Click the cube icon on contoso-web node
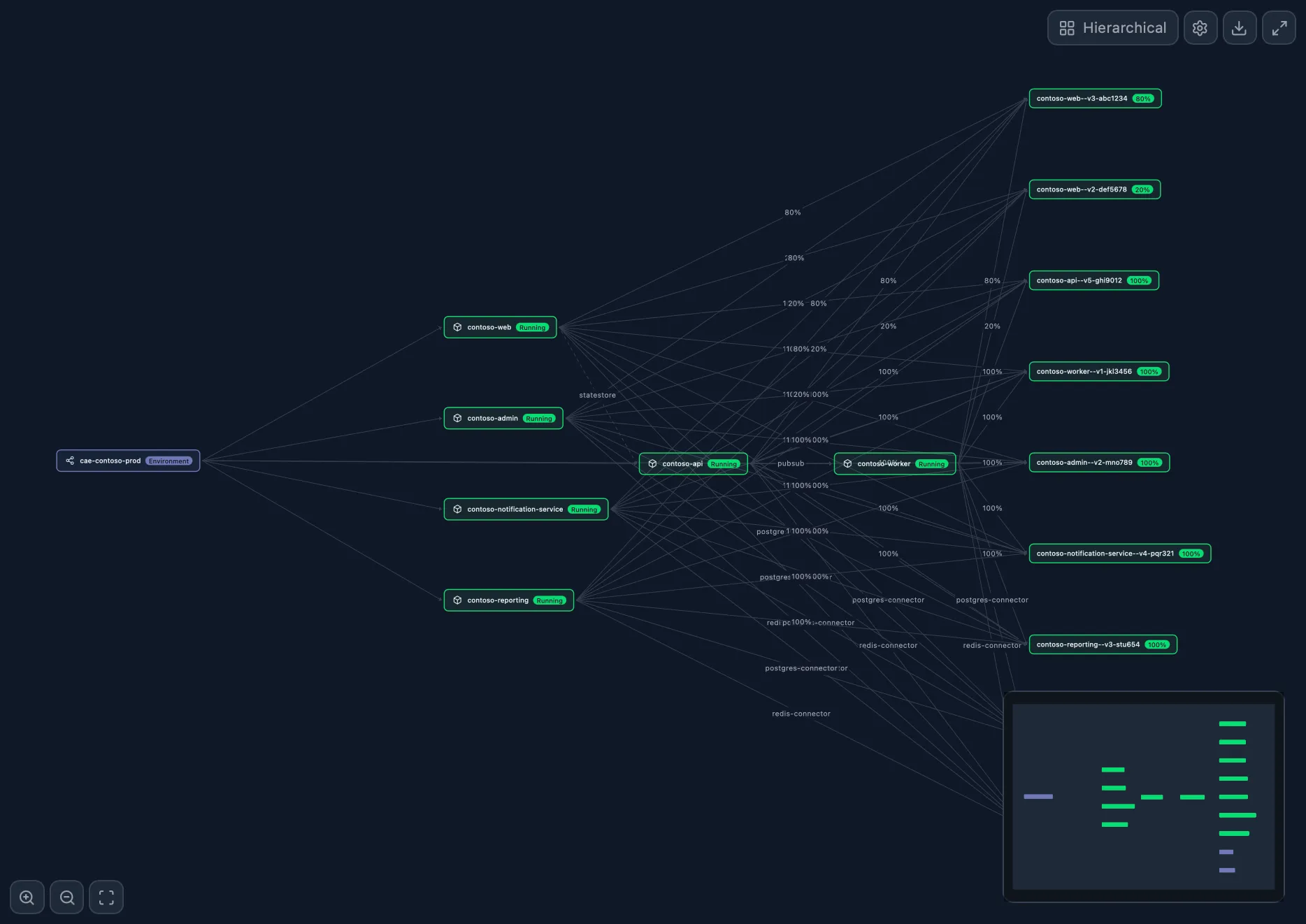 457,326
